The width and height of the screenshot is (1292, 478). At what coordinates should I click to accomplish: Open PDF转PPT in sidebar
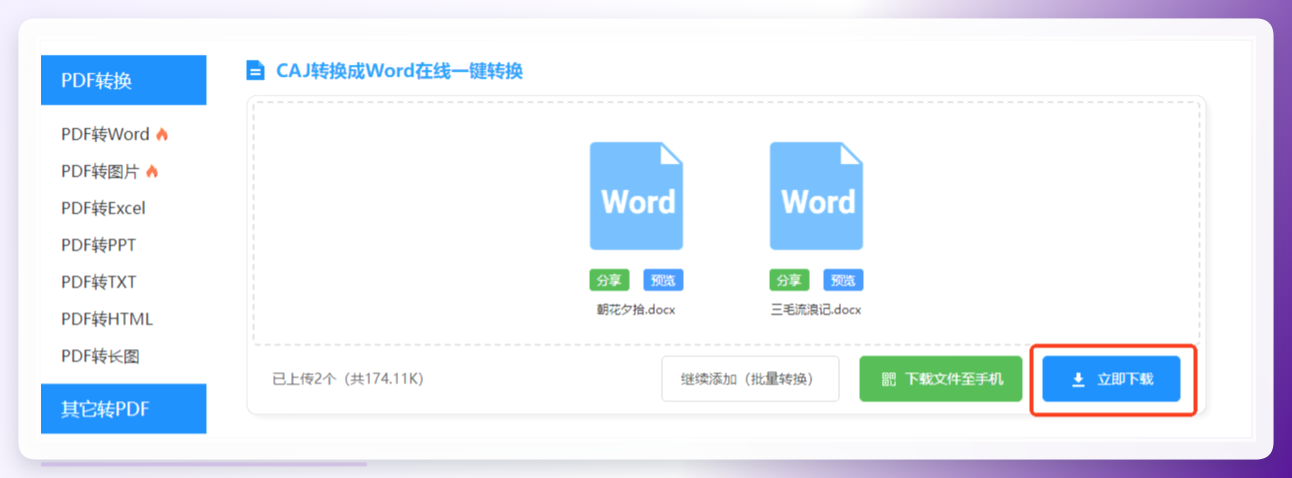(x=98, y=245)
